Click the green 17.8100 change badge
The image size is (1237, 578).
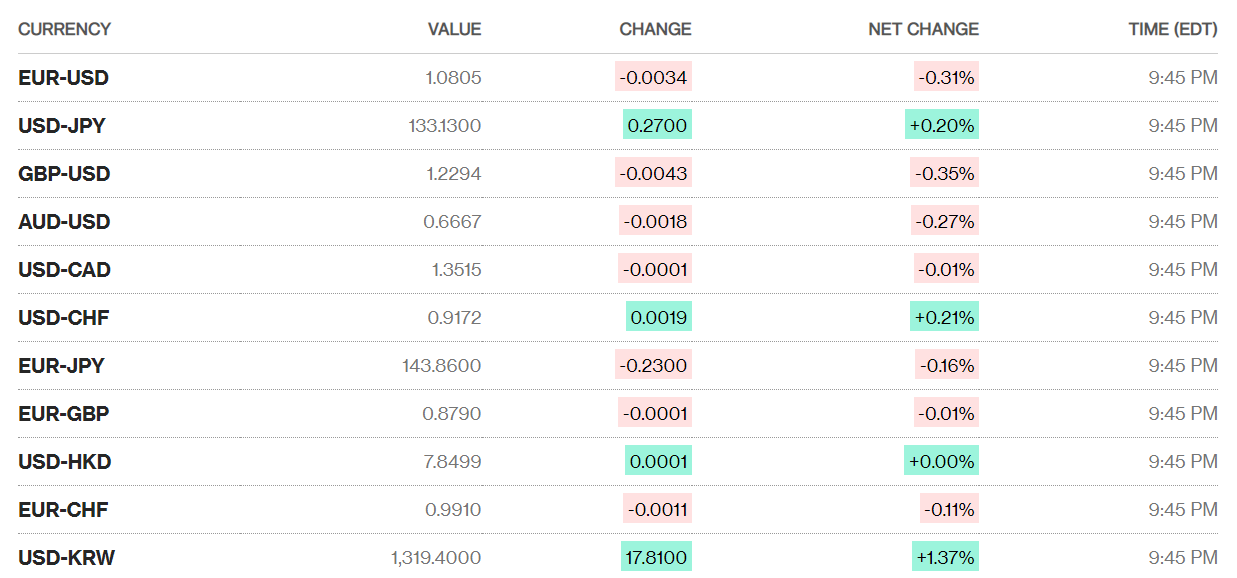click(x=656, y=558)
